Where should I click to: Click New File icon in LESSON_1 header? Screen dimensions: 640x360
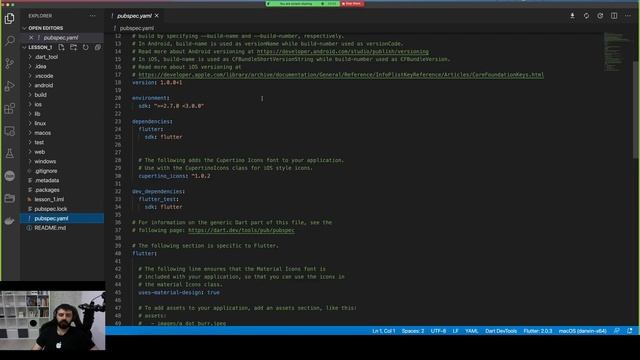click(61, 47)
